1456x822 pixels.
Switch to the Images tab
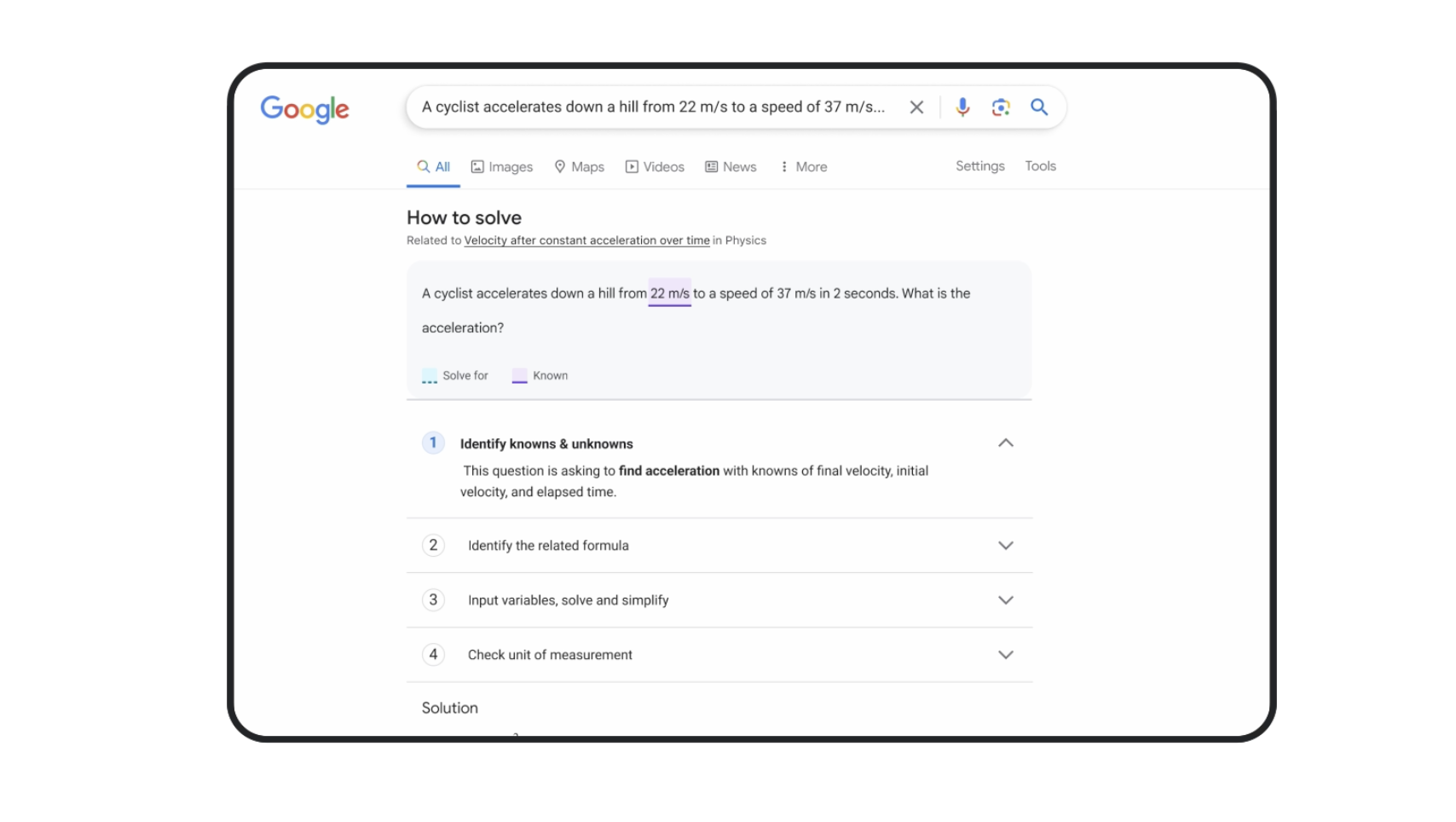(x=502, y=167)
